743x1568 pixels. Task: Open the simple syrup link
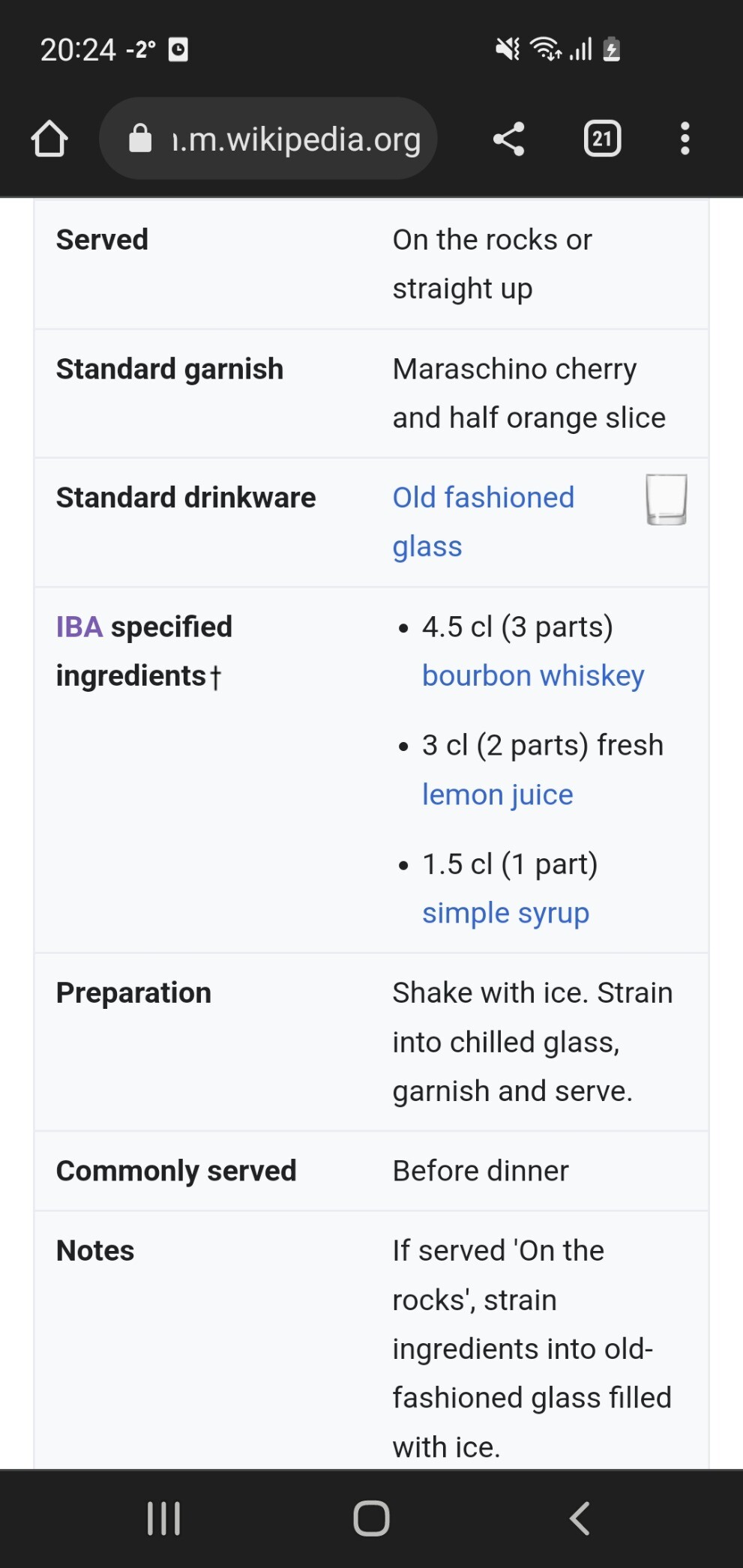point(505,913)
